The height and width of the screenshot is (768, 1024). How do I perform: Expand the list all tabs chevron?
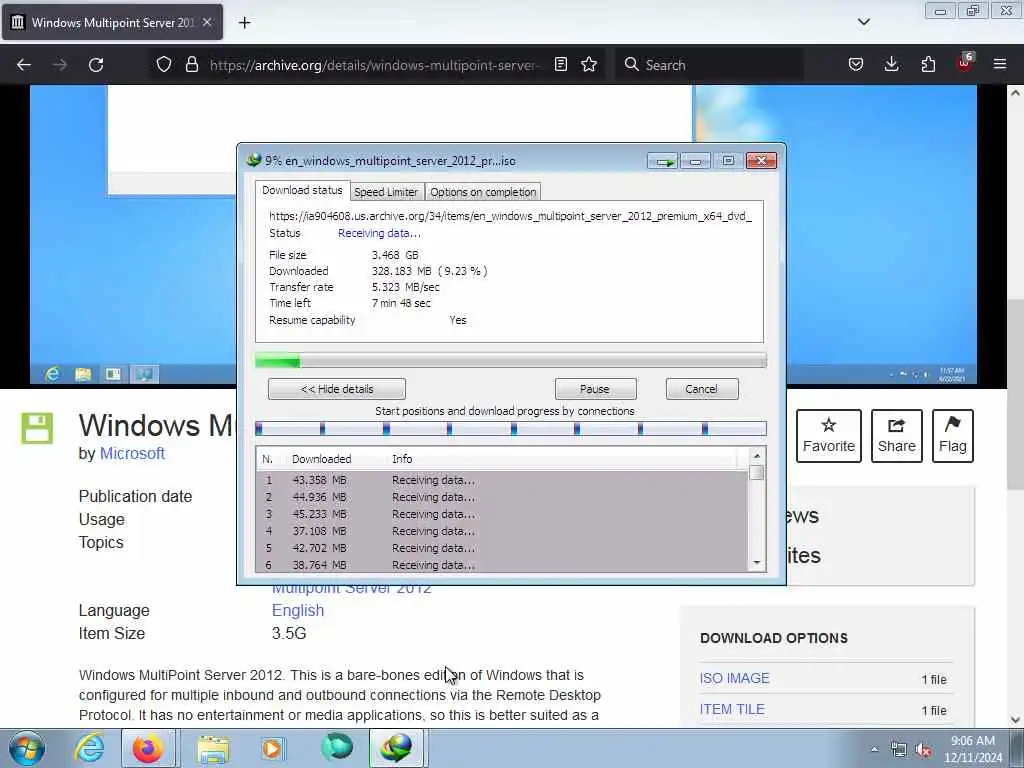click(x=863, y=22)
